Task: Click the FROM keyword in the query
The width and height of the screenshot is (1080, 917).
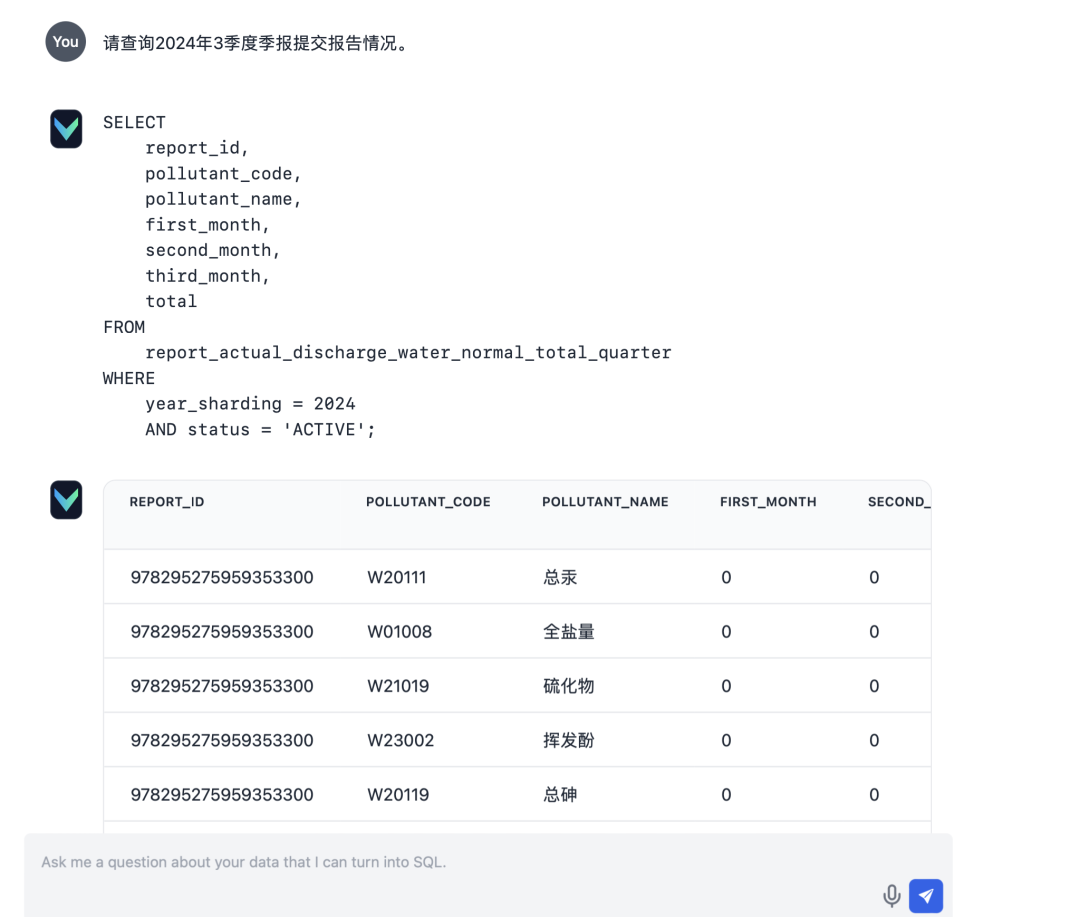Action: 124,327
